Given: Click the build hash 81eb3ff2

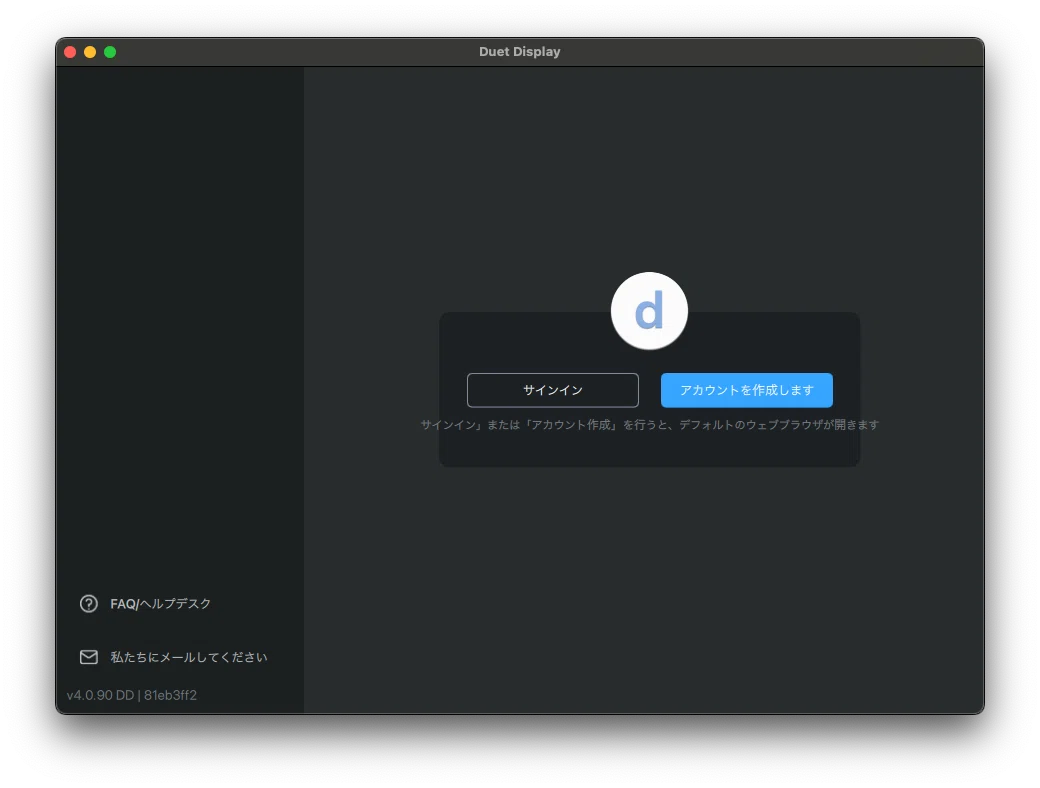Looking at the screenshot, I should pyautogui.click(x=170, y=695).
